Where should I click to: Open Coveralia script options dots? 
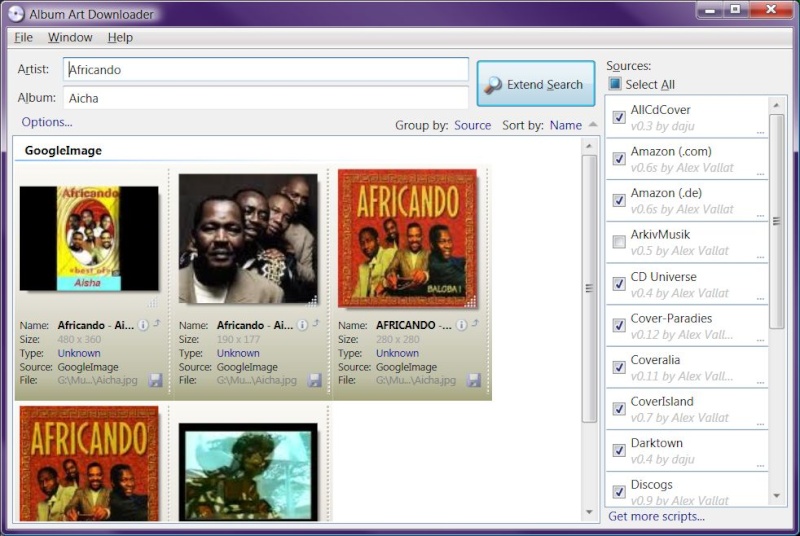(760, 382)
